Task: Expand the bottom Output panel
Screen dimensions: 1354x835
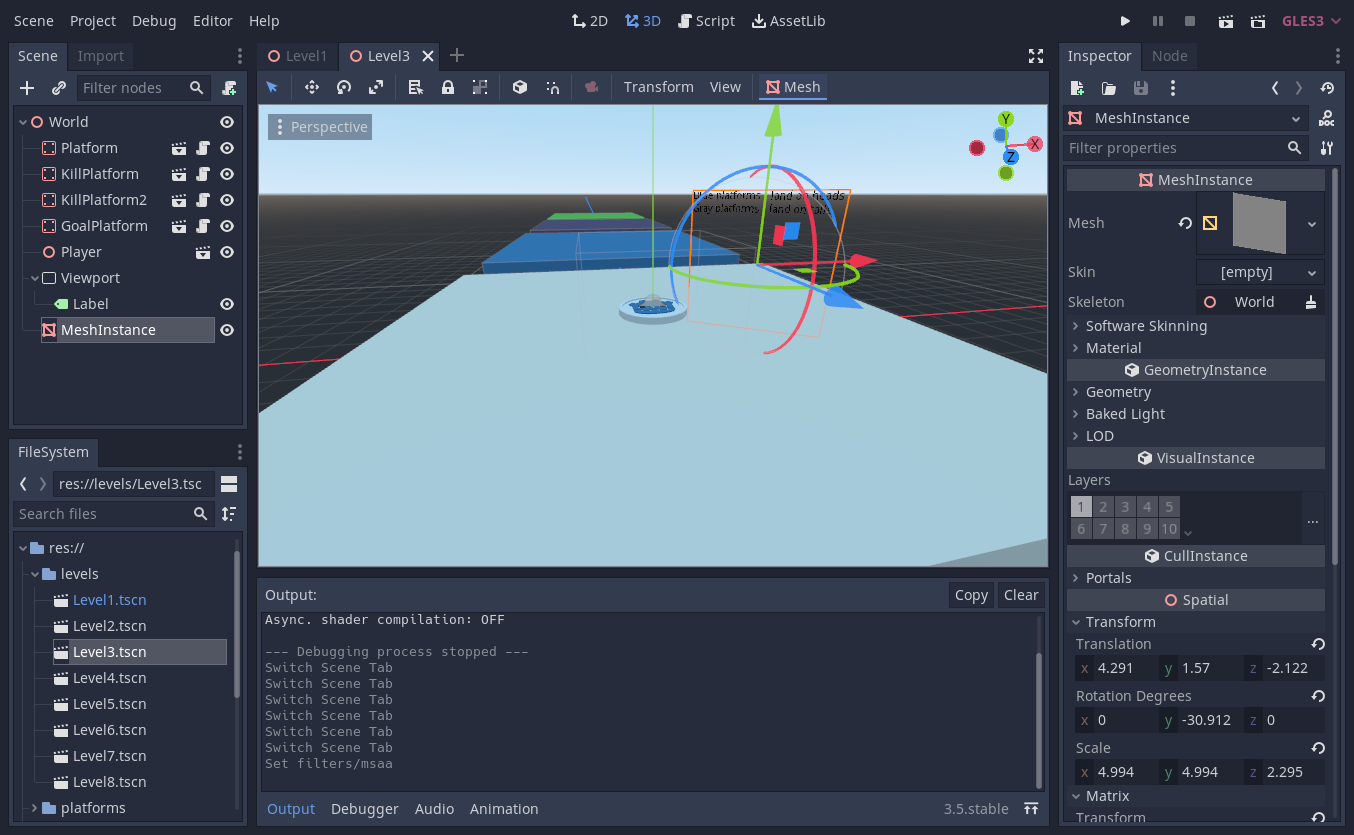Action: click(x=1031, y=809)
